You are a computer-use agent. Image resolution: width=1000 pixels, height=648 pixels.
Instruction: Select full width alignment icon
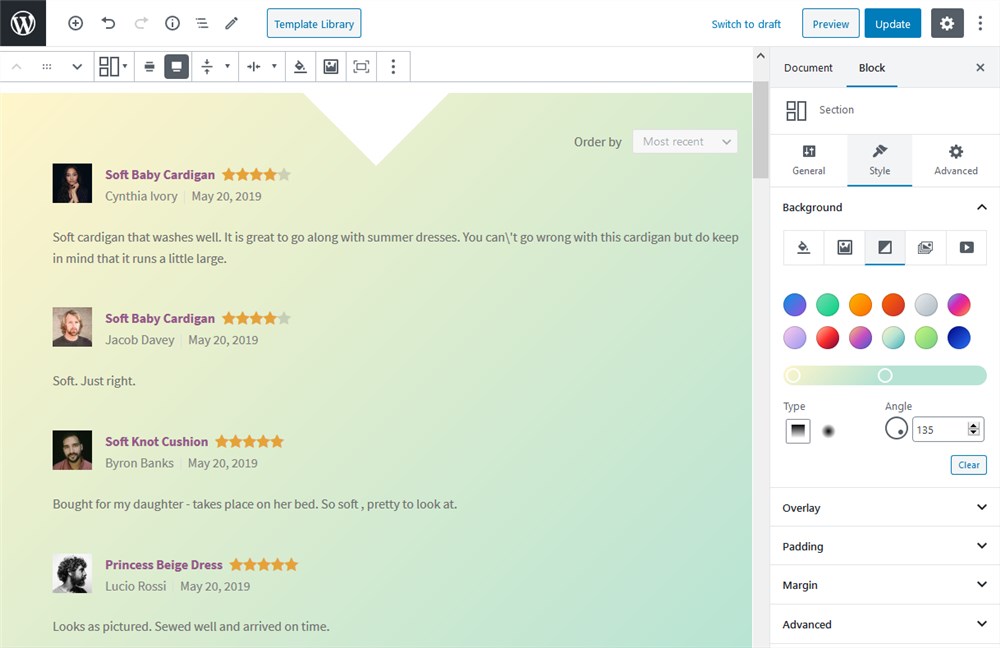[177, 66]
